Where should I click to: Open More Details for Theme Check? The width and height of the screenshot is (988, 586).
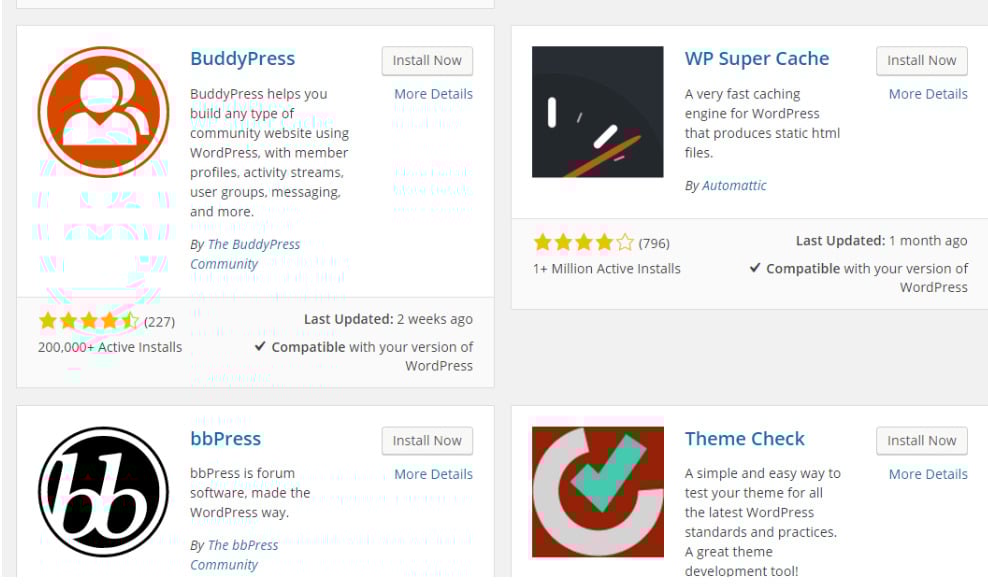click(x=927, y=474)
